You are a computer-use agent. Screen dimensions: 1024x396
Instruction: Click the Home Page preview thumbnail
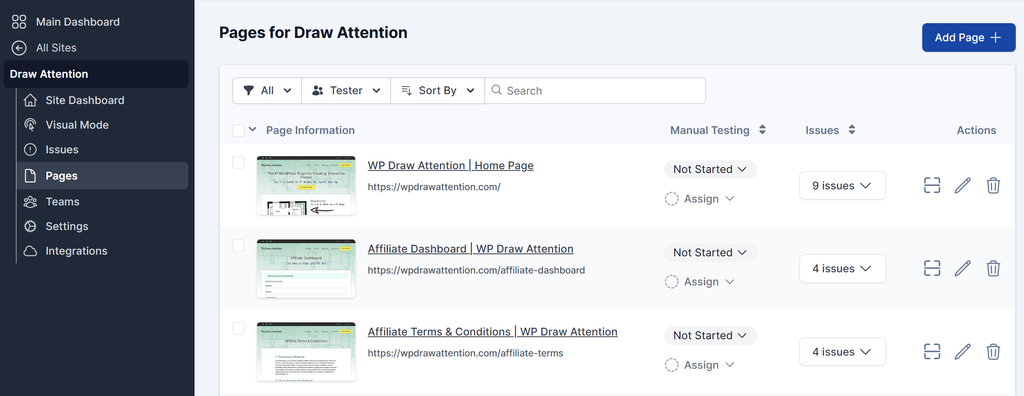(x=306, y=186)
